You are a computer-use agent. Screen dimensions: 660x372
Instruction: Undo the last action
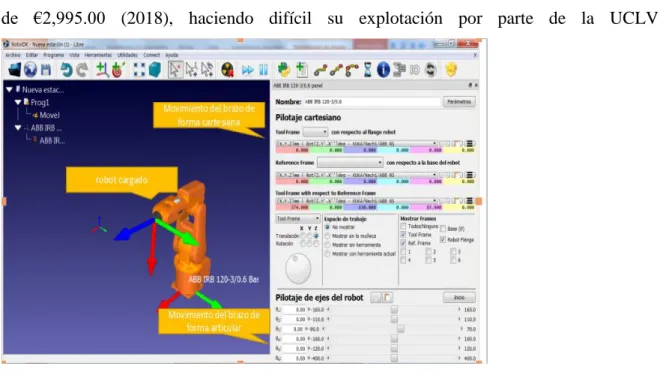[66, 69]
